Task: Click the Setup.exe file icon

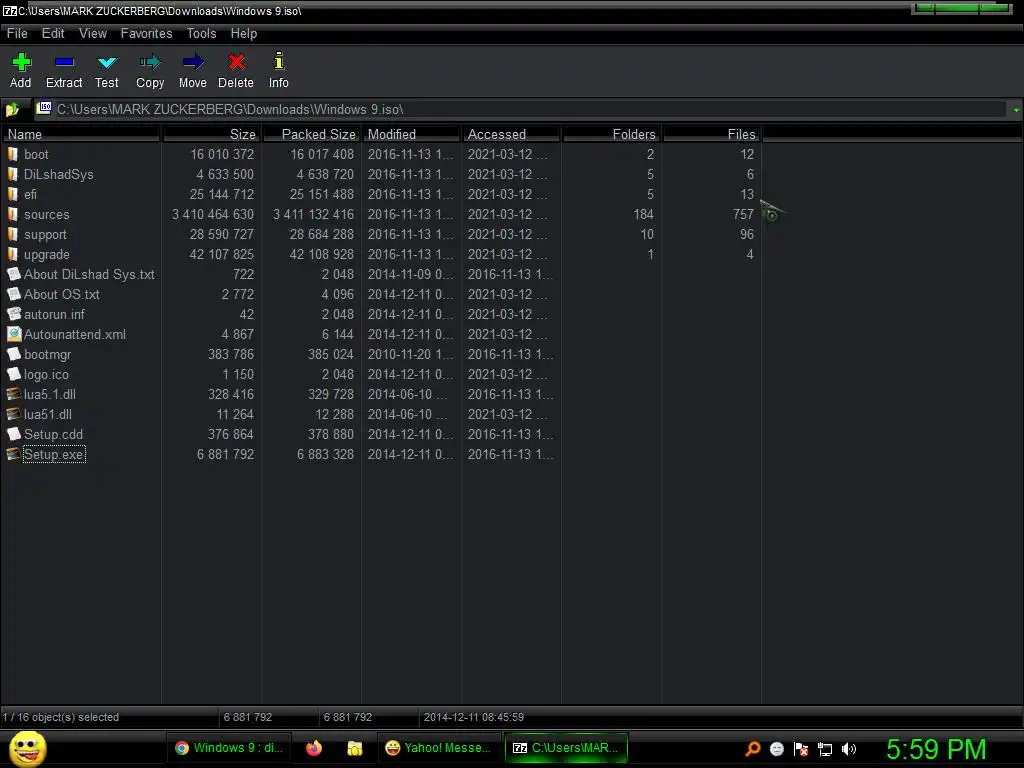Action: [x=14, y=454]
